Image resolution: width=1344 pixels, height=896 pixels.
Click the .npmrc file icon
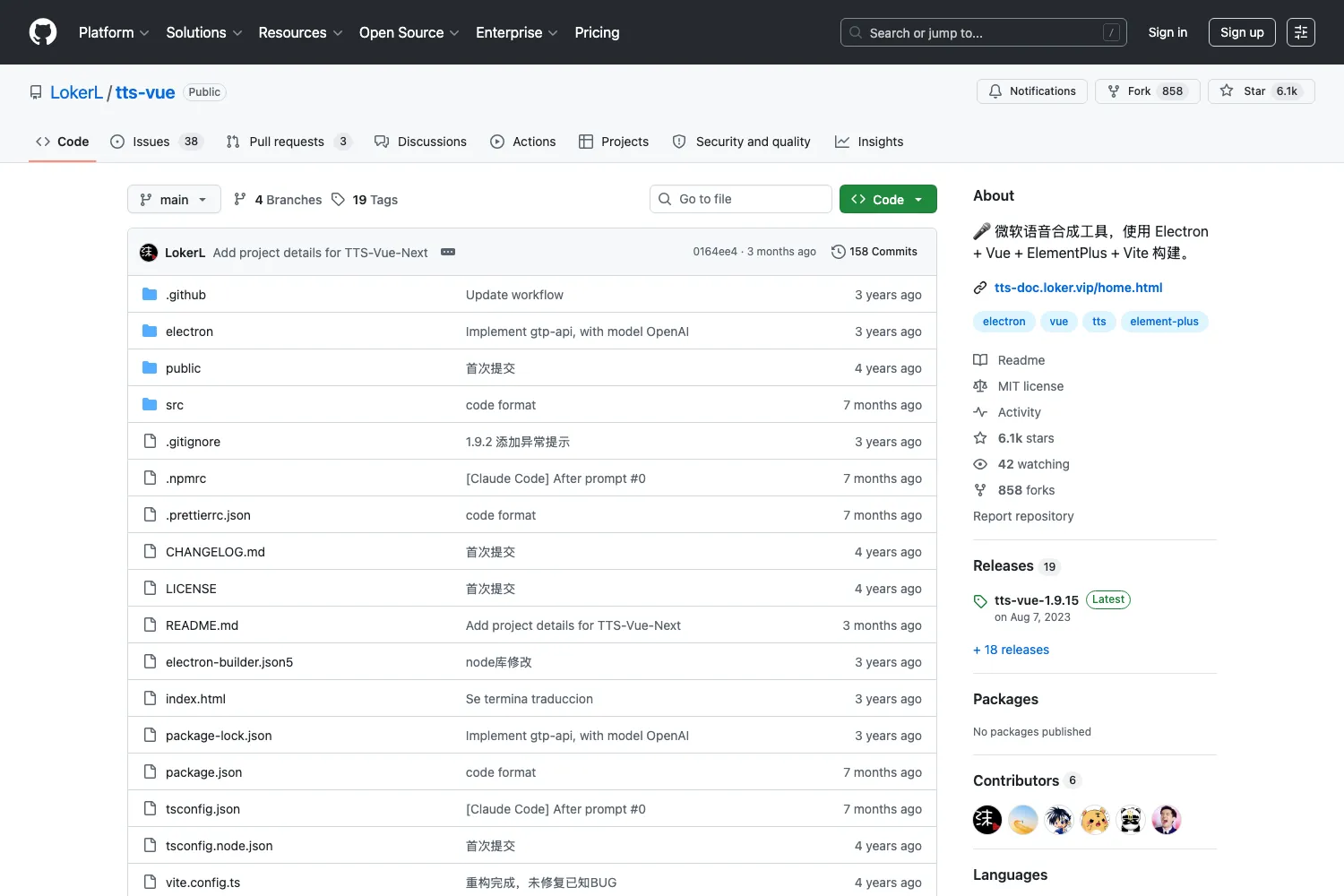click(x=150, y=478)
